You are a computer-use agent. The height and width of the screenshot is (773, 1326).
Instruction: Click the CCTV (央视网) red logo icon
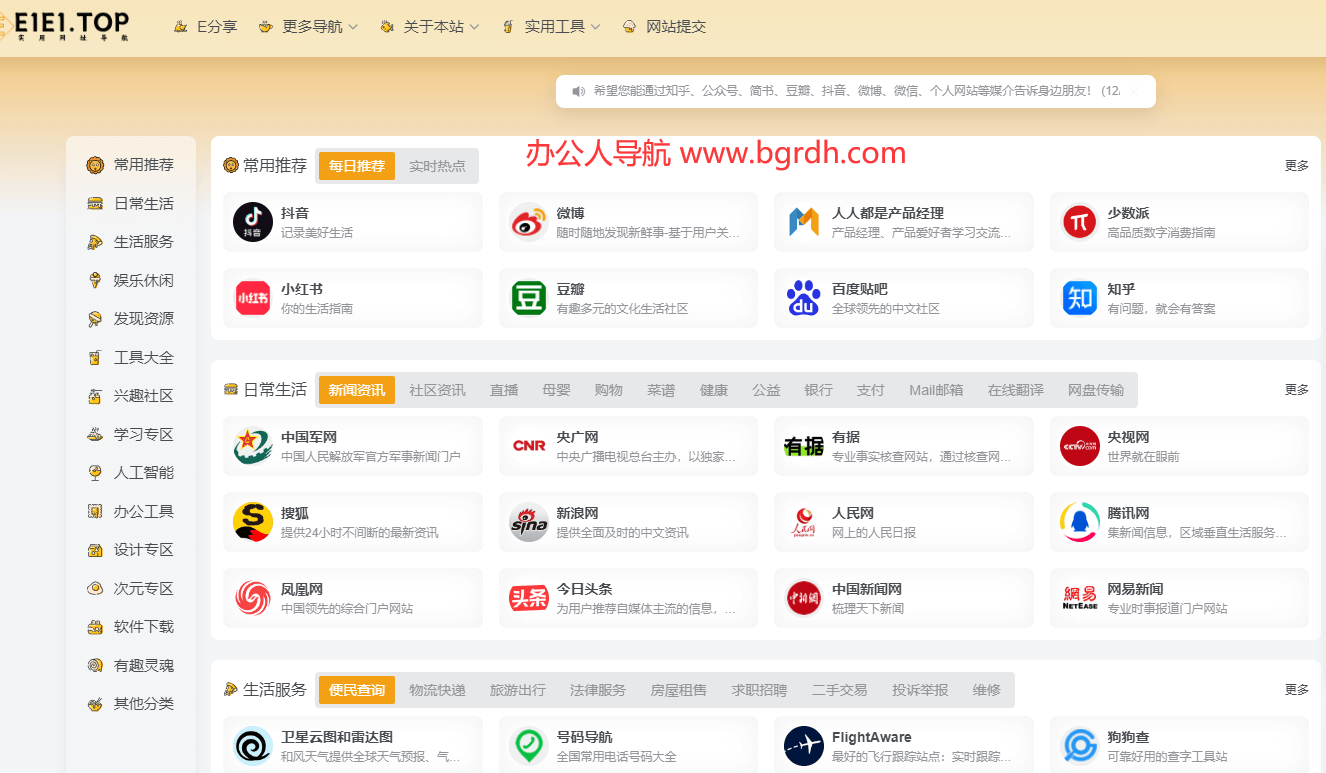click(1079, 446)
